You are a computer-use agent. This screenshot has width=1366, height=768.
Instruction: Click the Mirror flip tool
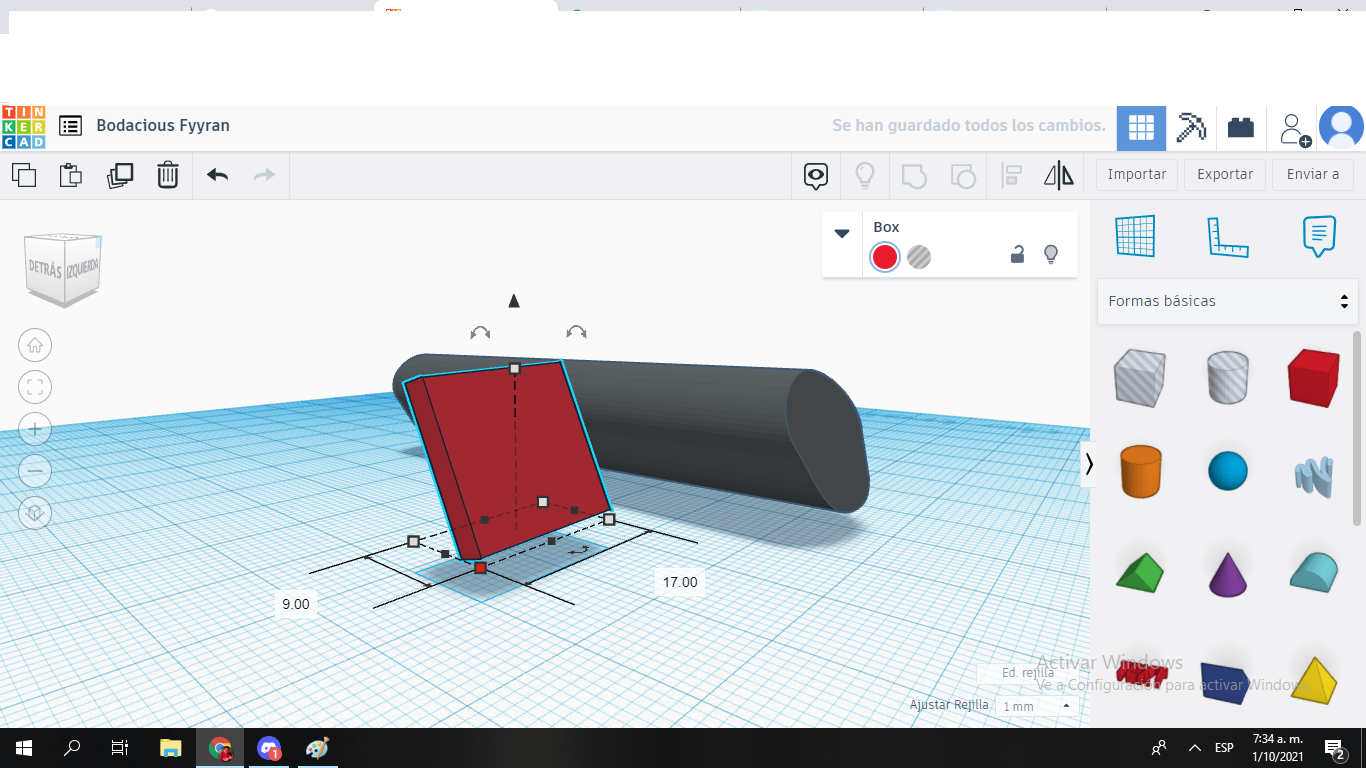1058,176
